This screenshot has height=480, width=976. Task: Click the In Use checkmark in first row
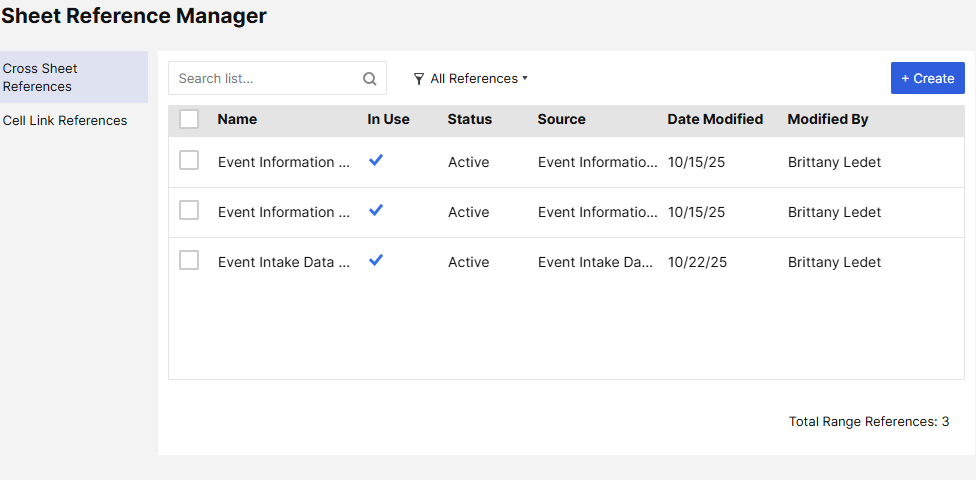pyautogui.click(x=376, y=160)
